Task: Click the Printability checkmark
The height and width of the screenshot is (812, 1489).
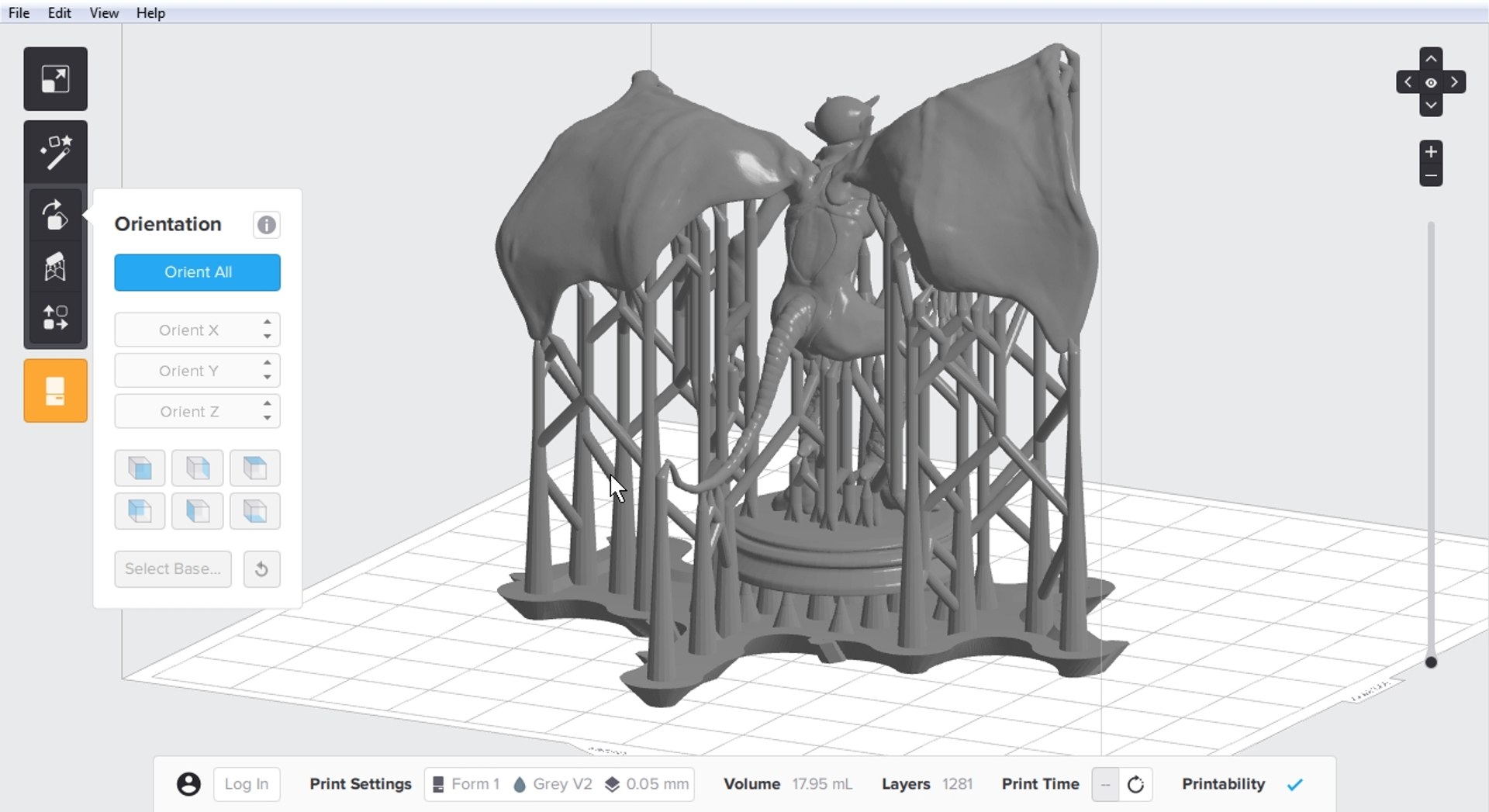Action: 1295,785
